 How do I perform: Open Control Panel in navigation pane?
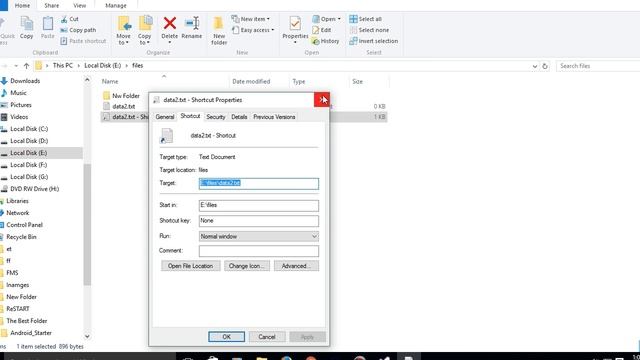click(x=24, y=225)
